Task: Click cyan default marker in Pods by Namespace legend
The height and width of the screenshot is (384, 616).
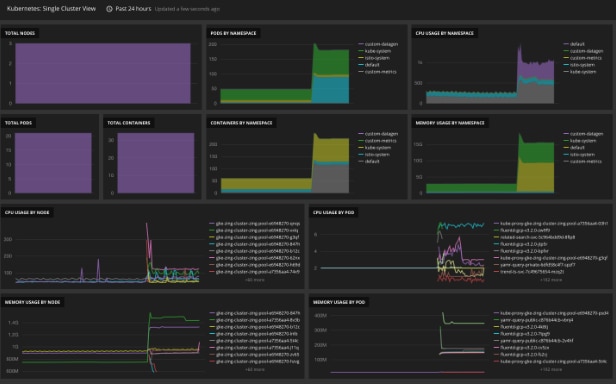Action: coord(361,65)
